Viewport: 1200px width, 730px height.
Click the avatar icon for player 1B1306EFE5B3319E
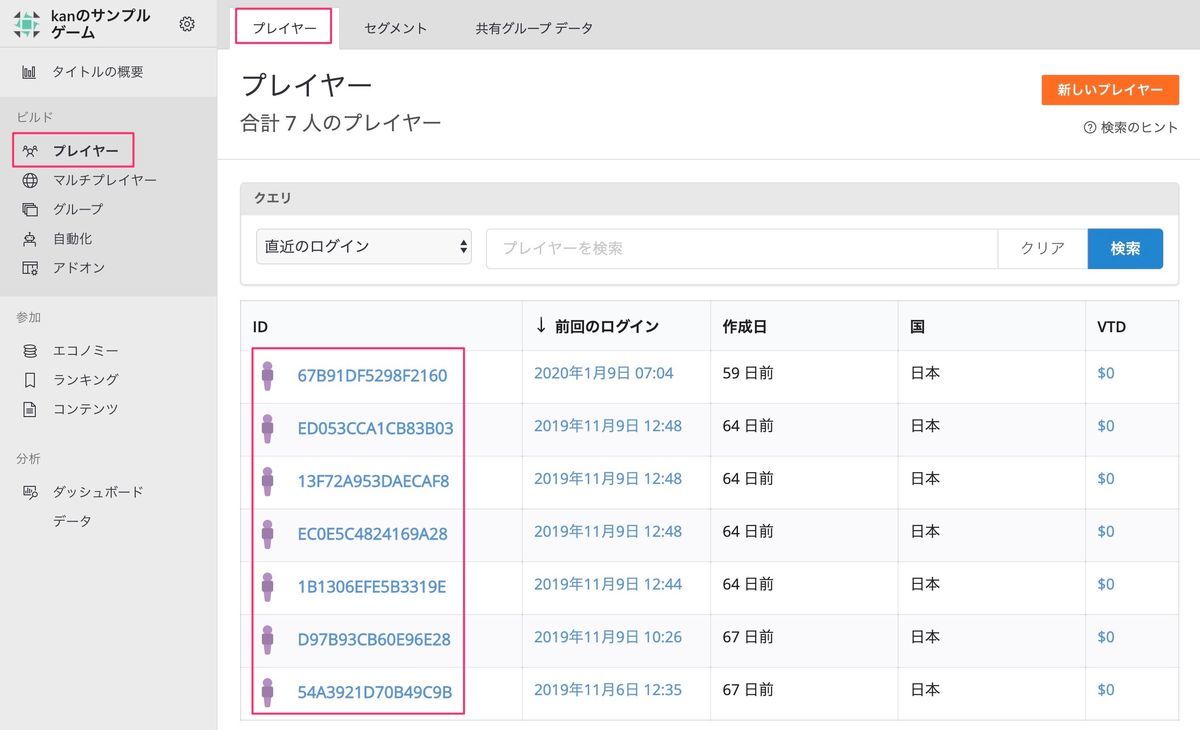(268, 587)
